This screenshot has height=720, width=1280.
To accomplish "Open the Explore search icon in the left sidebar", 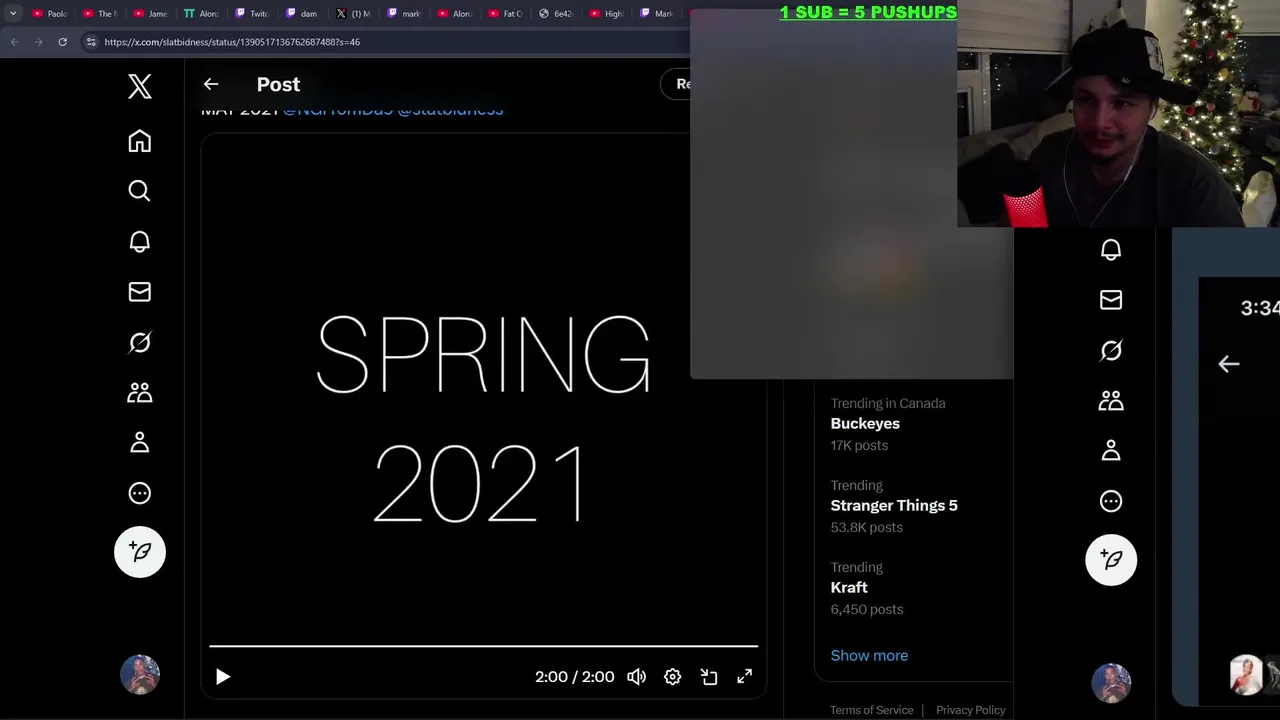I will pyautogui.click(x=140, y=191).
